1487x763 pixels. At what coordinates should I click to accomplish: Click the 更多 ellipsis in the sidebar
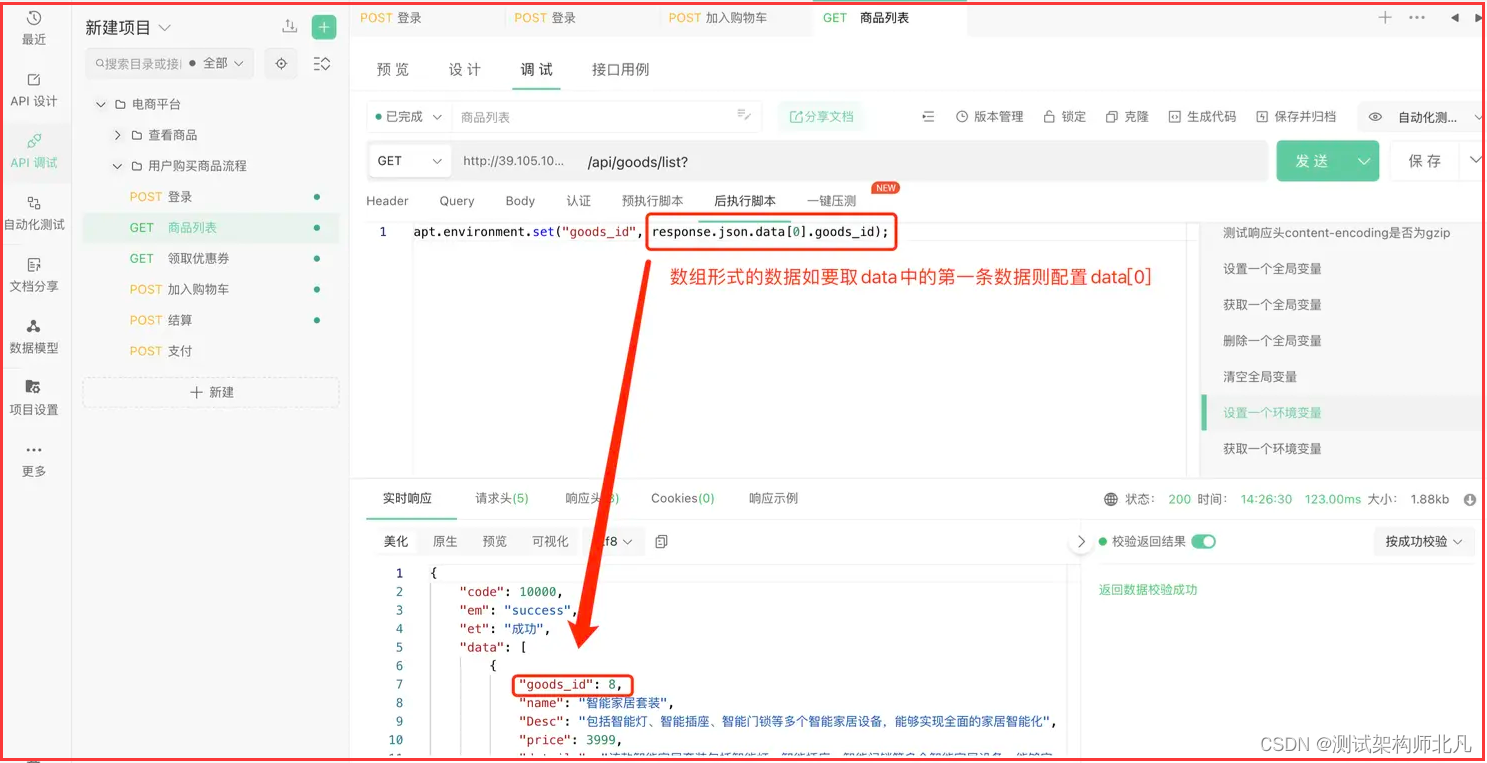coord(34,460)
